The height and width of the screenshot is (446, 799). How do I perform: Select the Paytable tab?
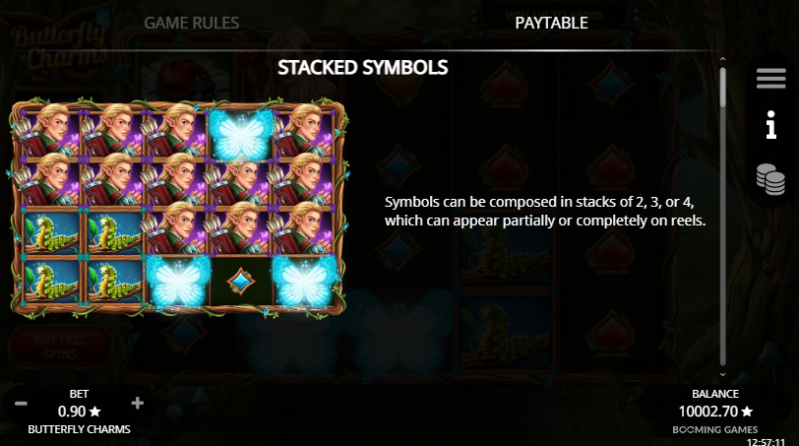tap(551, 23)
